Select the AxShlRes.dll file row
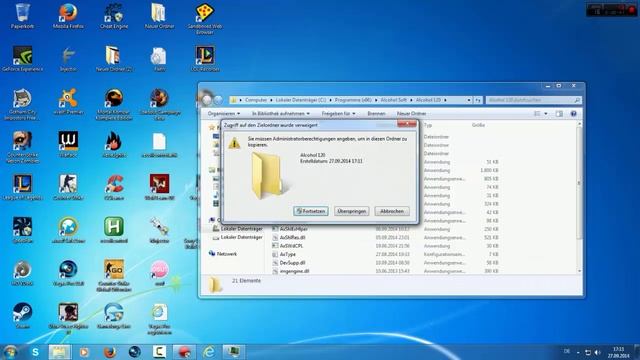 coord(384,238)
